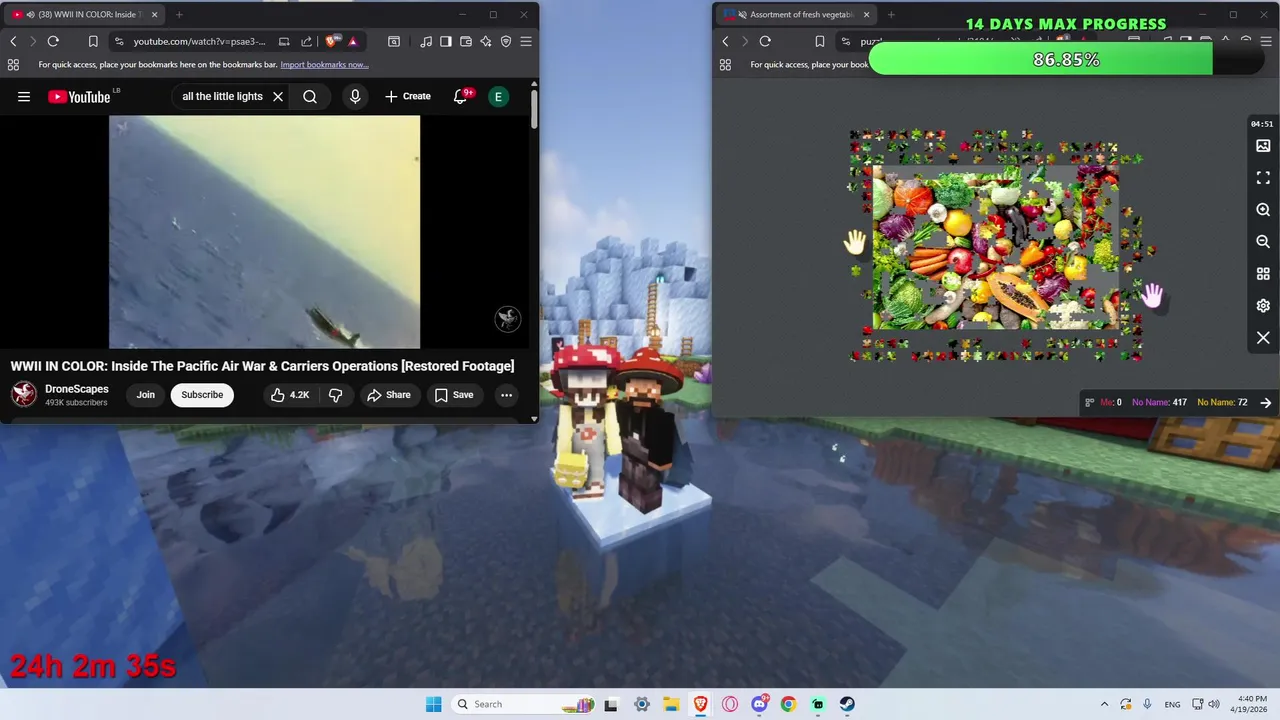Image resolution: width=1280 pixels, height=720 pixels.
Task: Clear the YouTube search text
Action: 278,97
